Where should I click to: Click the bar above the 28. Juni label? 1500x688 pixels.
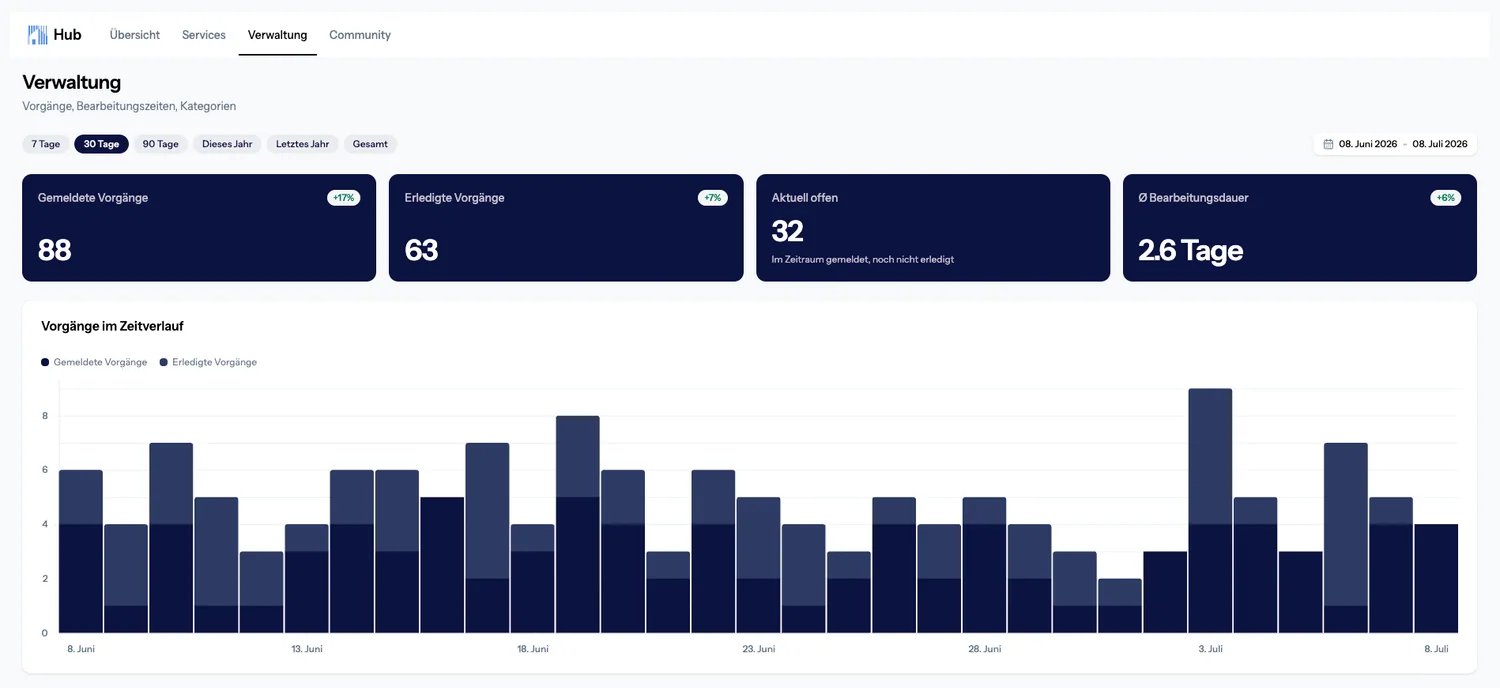[984, 565]
